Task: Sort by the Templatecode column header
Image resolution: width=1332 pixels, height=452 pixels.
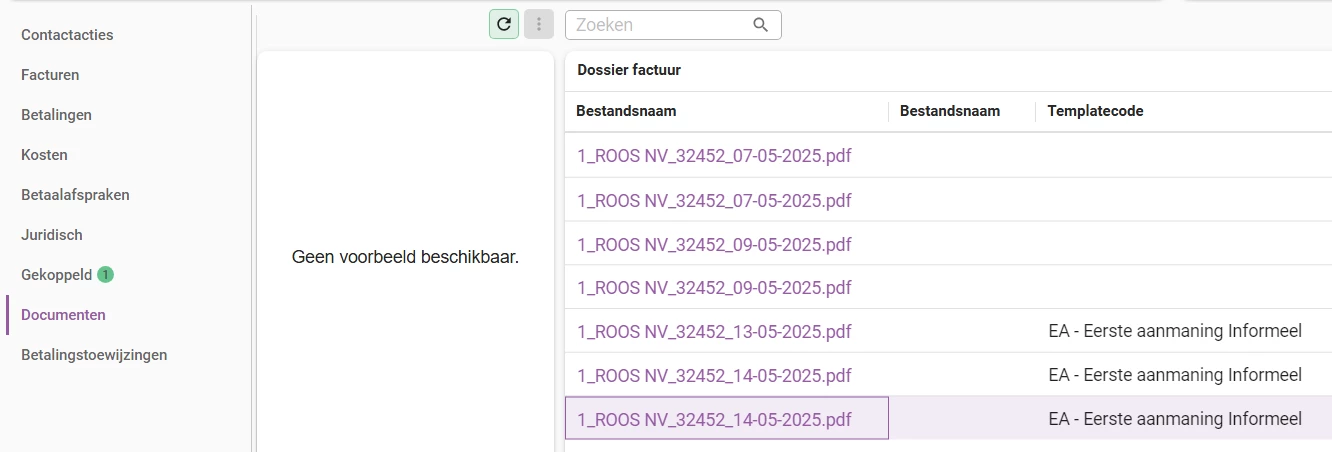Action: 1095,111
